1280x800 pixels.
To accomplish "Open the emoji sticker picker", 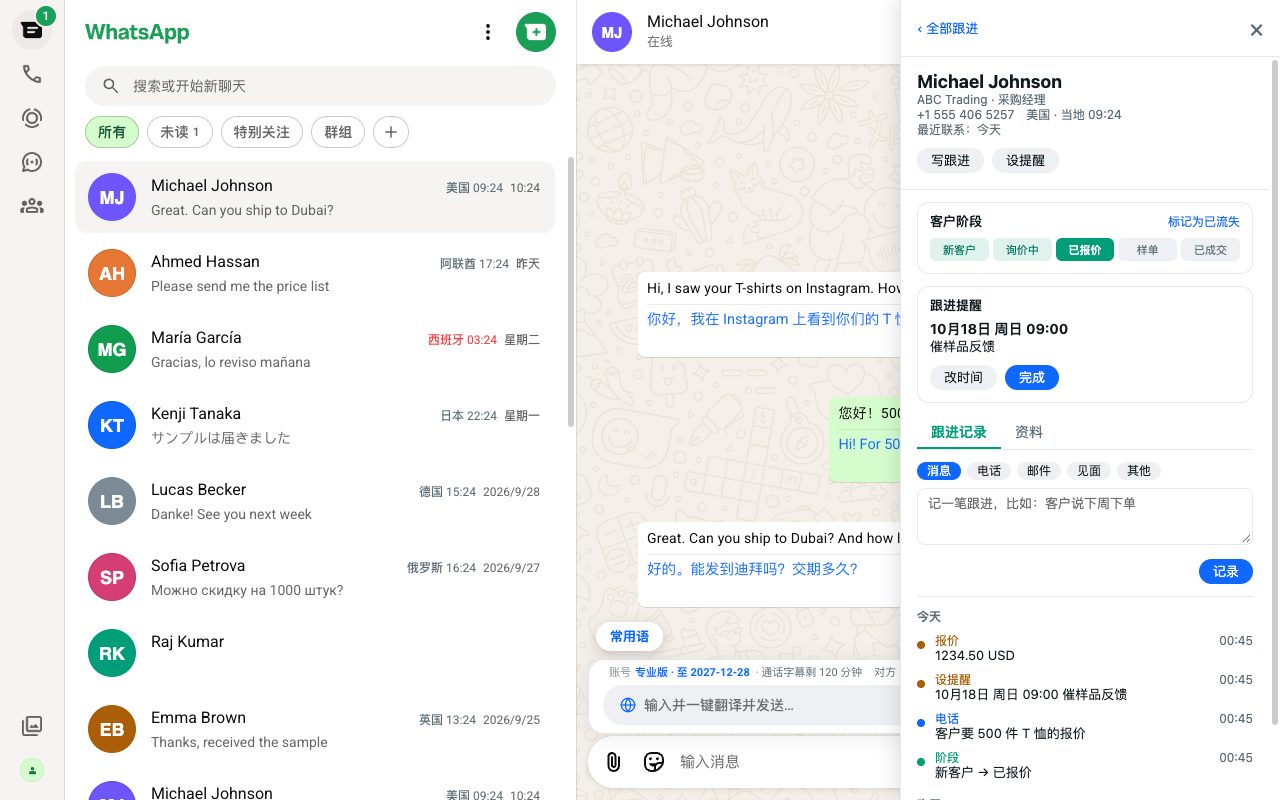I will pos(654,762).
